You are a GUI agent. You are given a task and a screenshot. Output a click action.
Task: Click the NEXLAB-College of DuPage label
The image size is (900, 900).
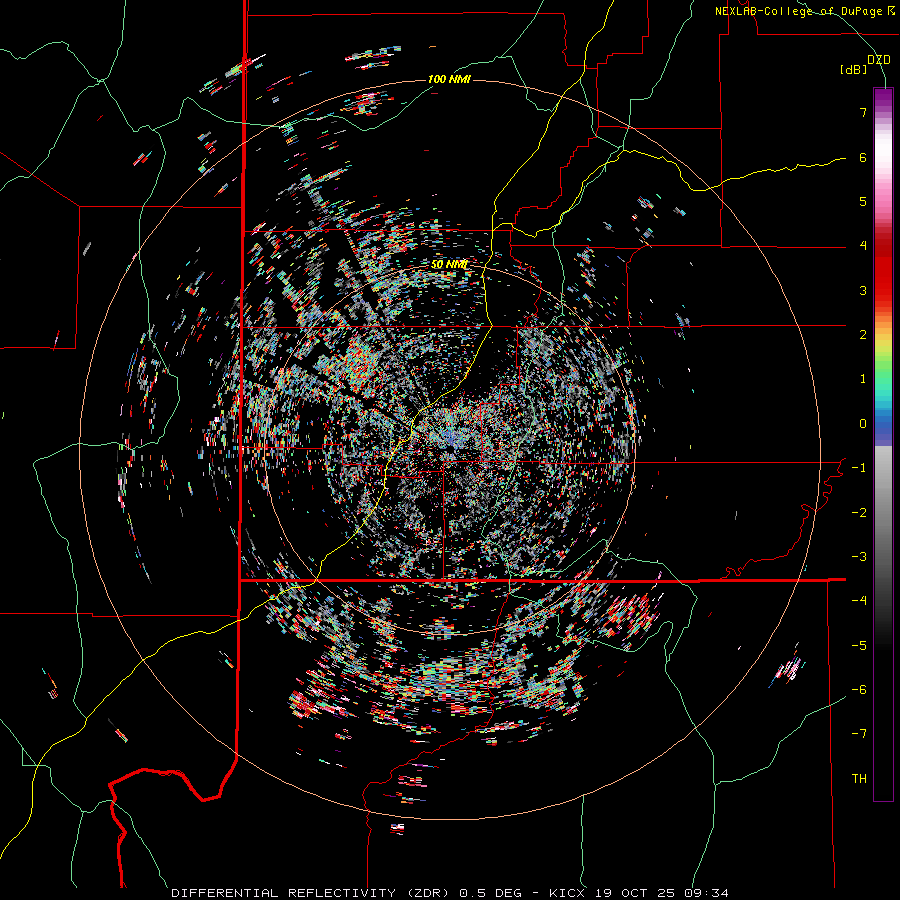point(798,11)
